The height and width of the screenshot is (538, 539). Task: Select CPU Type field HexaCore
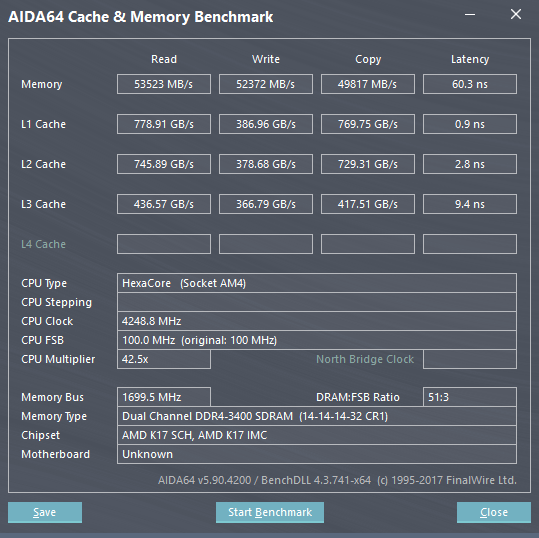[317, 283]
